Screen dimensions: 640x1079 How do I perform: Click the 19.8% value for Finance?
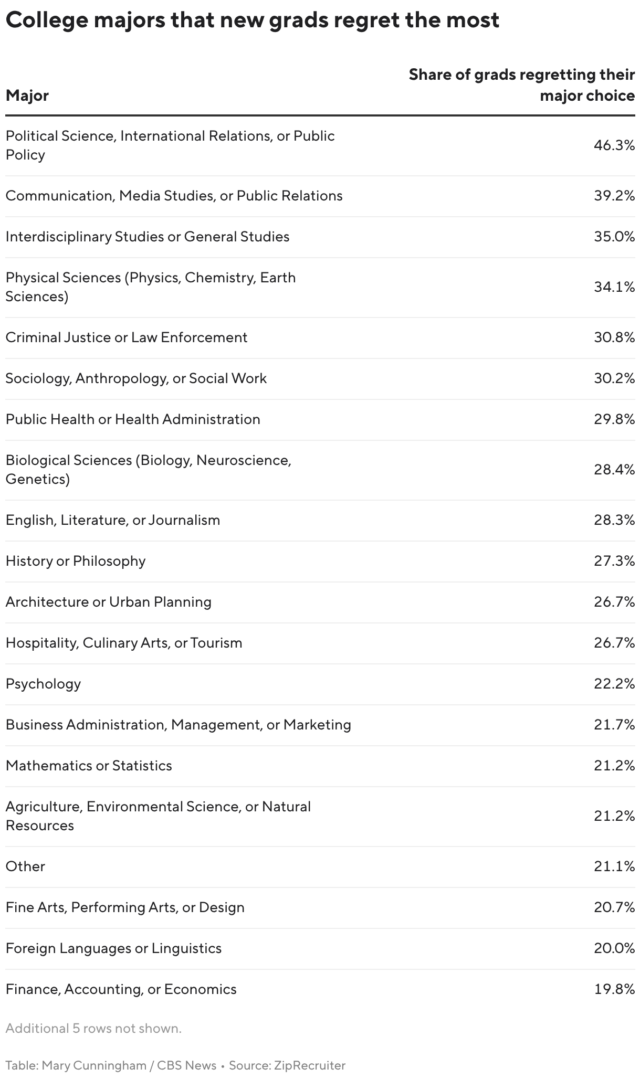(614, 989)
